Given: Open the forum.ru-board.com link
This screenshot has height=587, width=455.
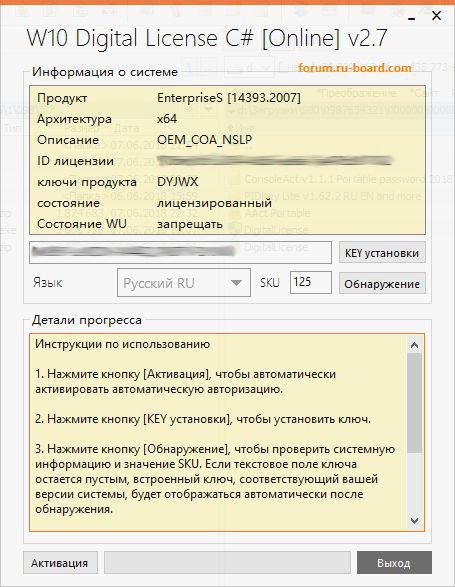Looking at the screenshot, I should tap(355, 68).
